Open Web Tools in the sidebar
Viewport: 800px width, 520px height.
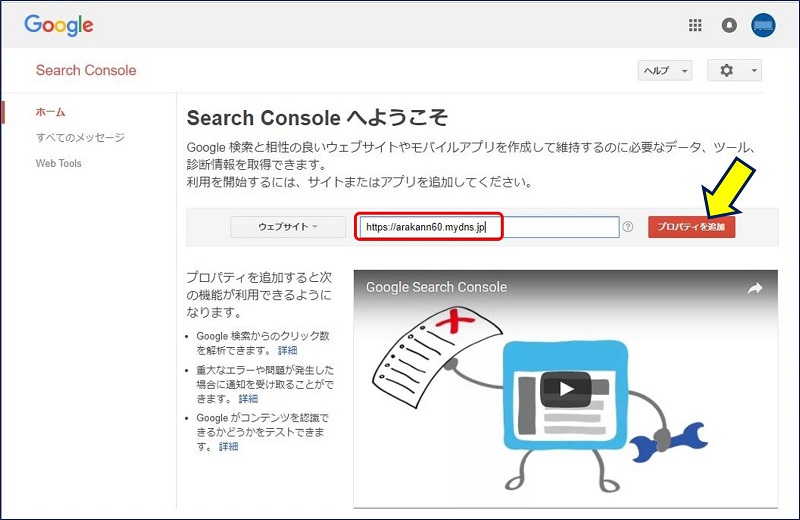click(x=59, y=163)
